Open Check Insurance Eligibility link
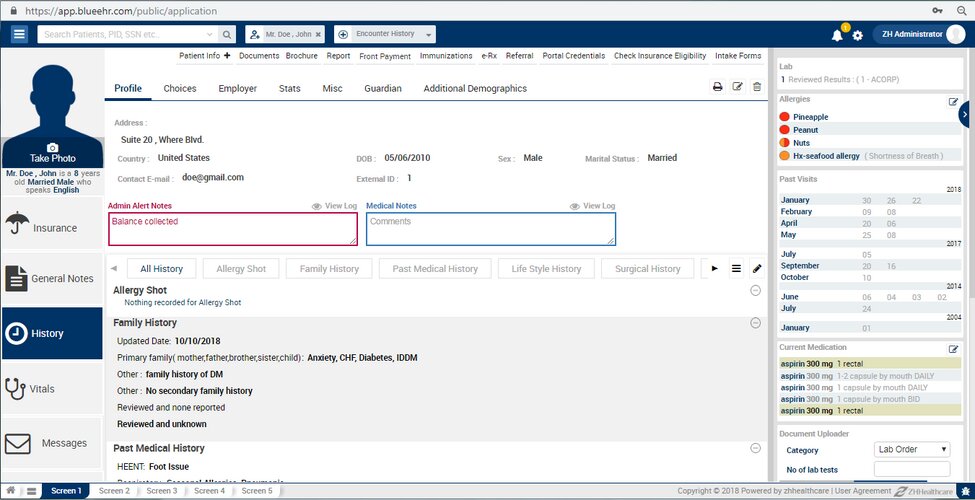Image resolution: width=975 pixels, height=500 pixels. 660,56
